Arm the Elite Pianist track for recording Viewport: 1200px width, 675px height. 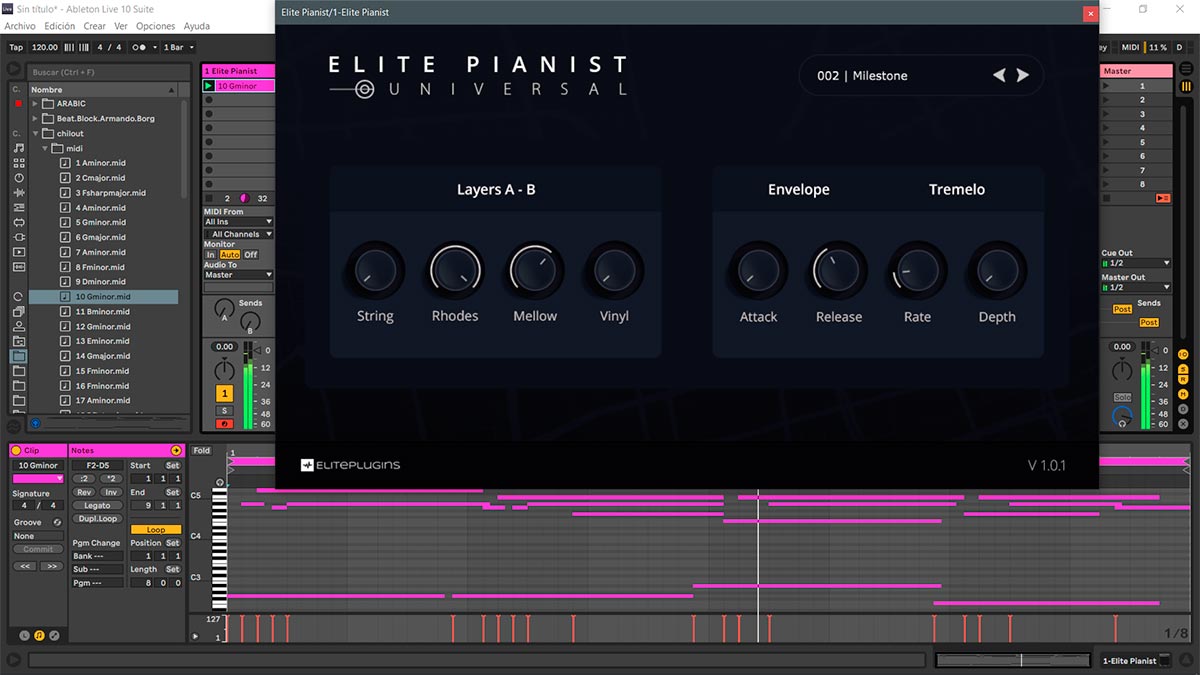tap(225, 424)
